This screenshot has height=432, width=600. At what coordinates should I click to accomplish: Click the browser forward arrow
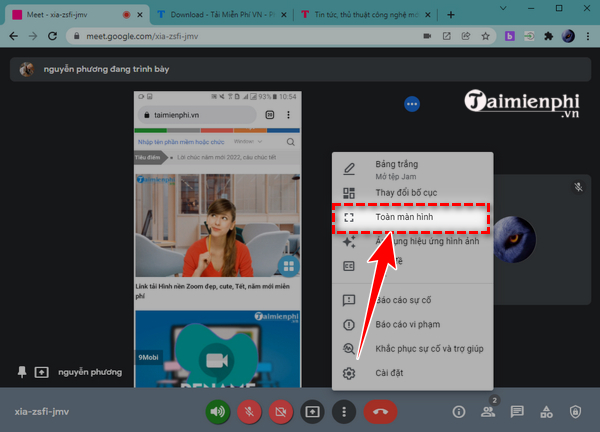tap(33, 36)
